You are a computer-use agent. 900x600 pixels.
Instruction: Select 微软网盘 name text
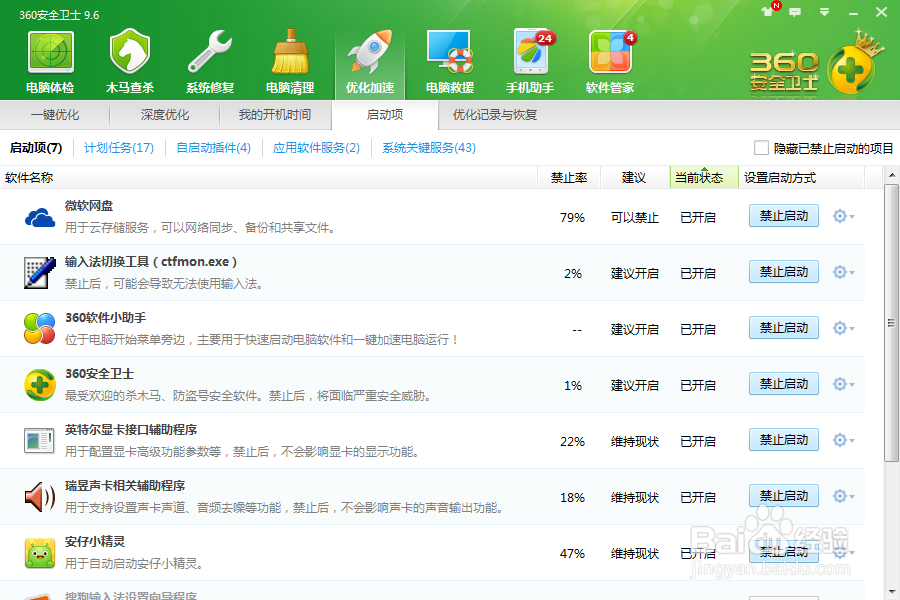(89, 206)
